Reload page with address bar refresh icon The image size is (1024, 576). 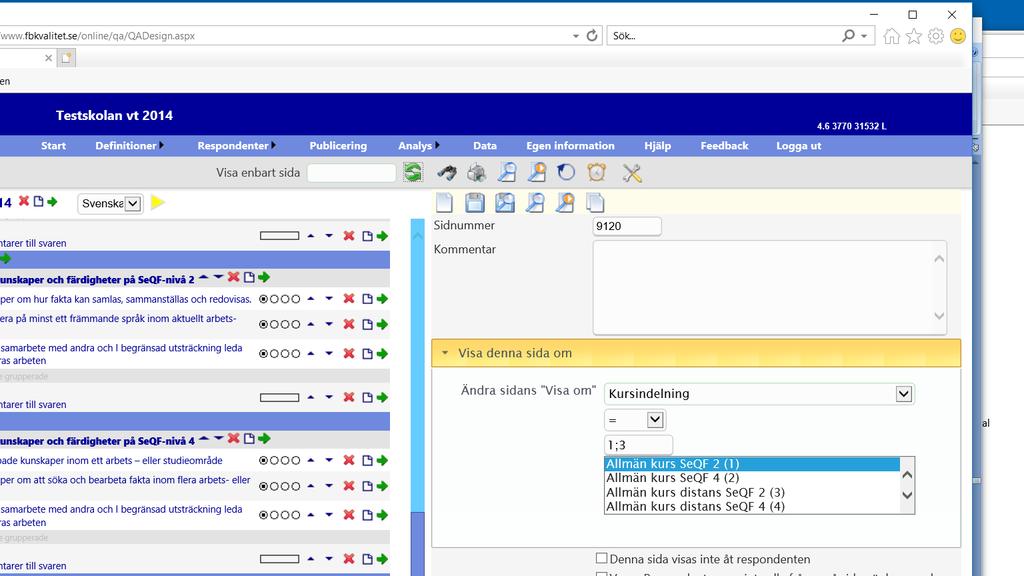(592, 36)
